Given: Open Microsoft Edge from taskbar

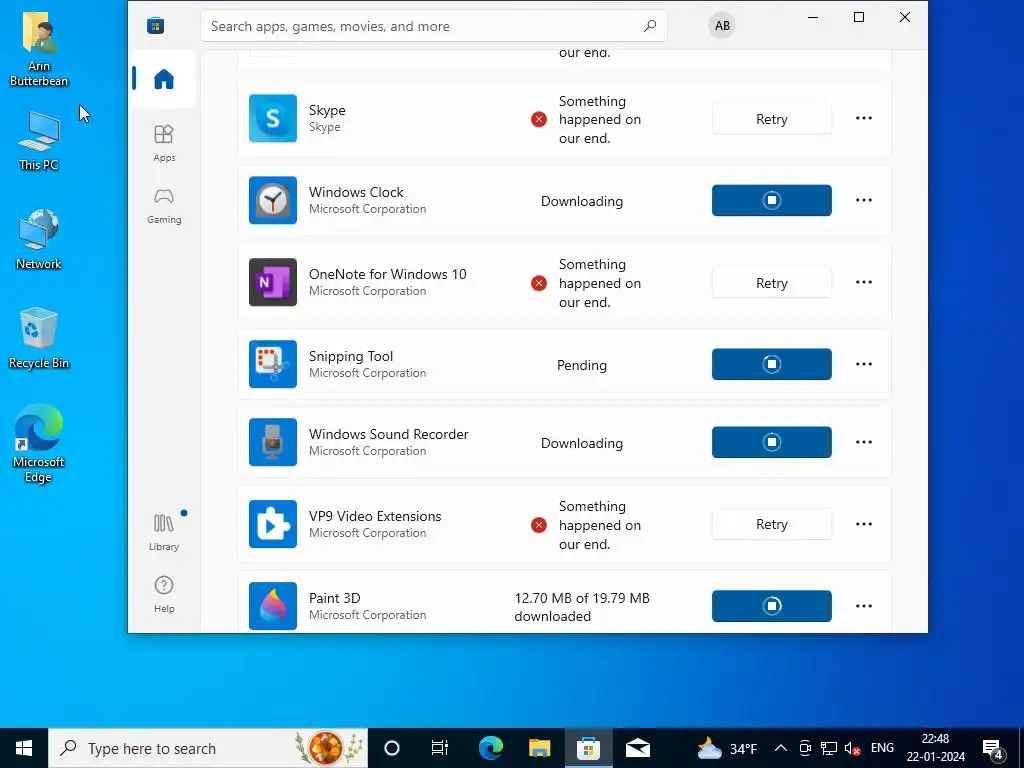Looking at the screenshot, I should click(x=490, y=748).
